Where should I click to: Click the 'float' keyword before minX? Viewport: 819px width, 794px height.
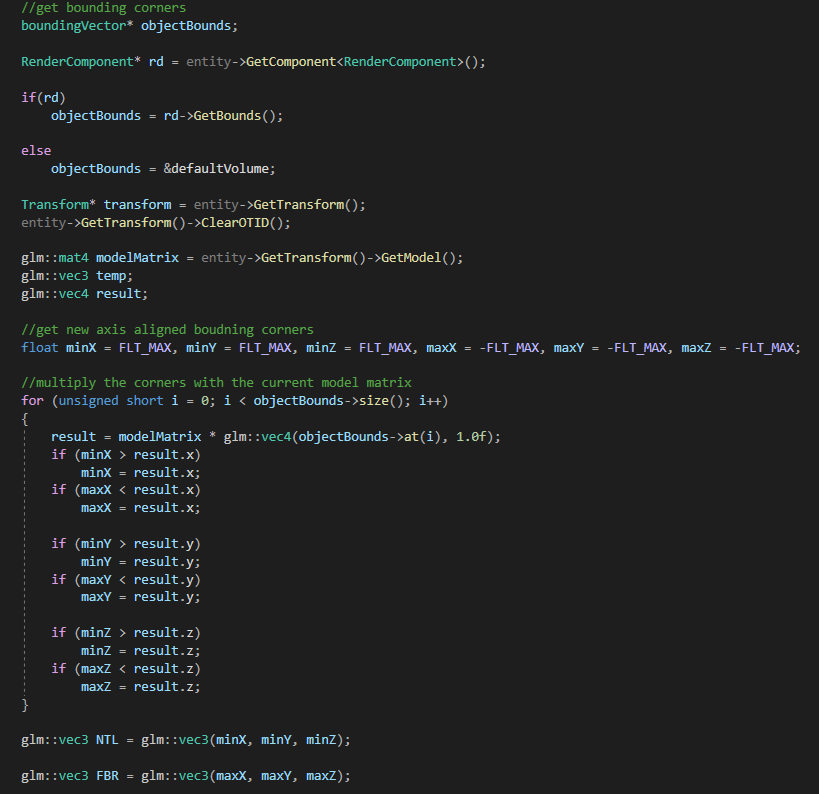tap(40, 347)
